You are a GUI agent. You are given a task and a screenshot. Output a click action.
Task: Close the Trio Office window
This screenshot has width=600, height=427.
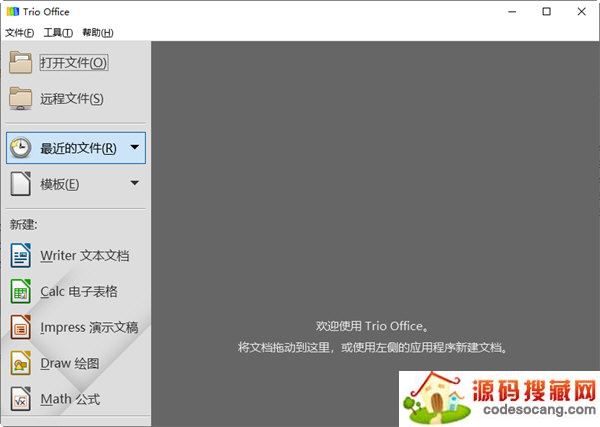click(581, 12)
